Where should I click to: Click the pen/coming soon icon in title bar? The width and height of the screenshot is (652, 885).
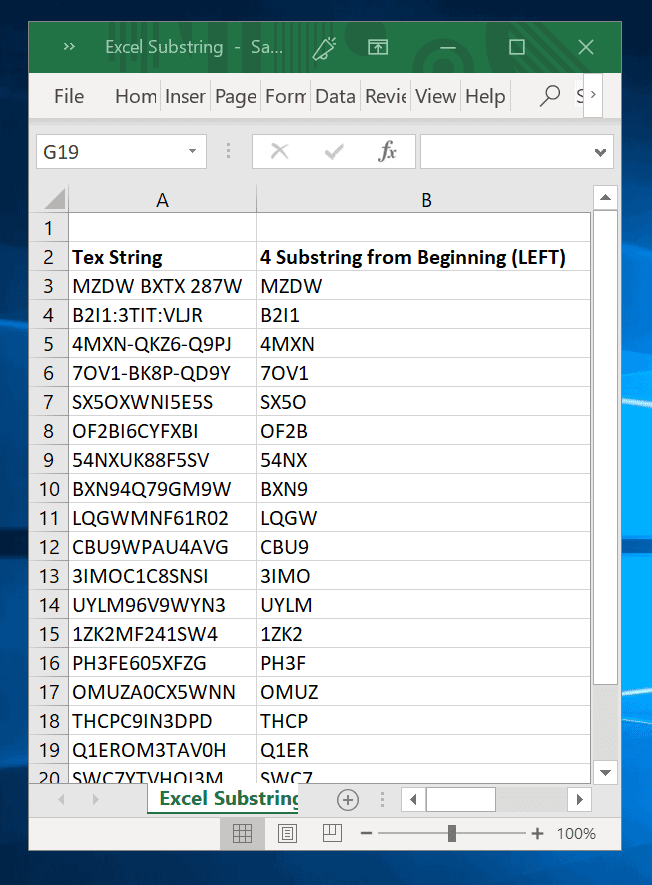324,47
